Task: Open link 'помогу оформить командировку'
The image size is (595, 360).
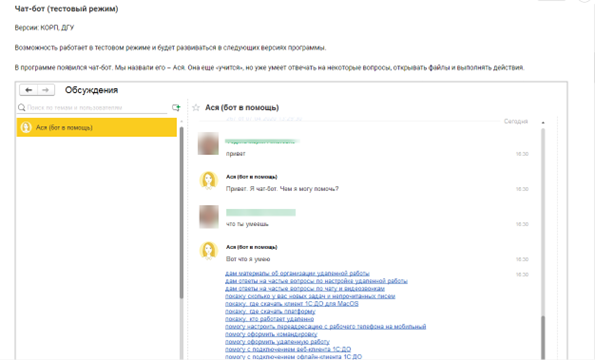Action: tap(271, 334)
